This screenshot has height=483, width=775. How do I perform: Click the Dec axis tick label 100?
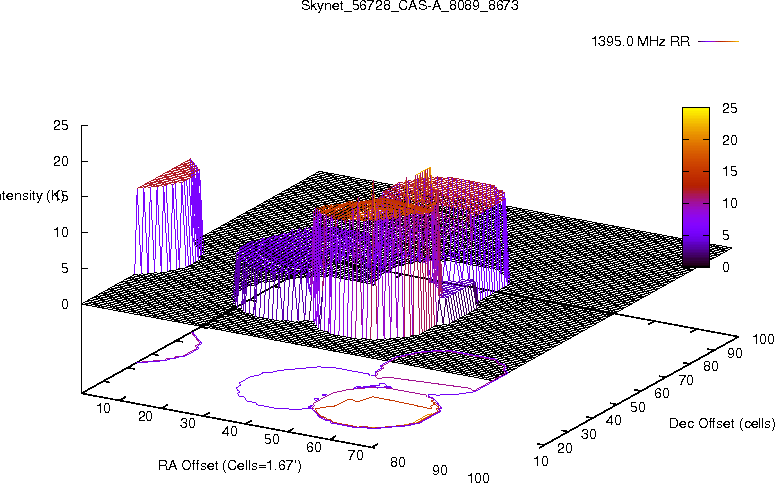(763, 339)
